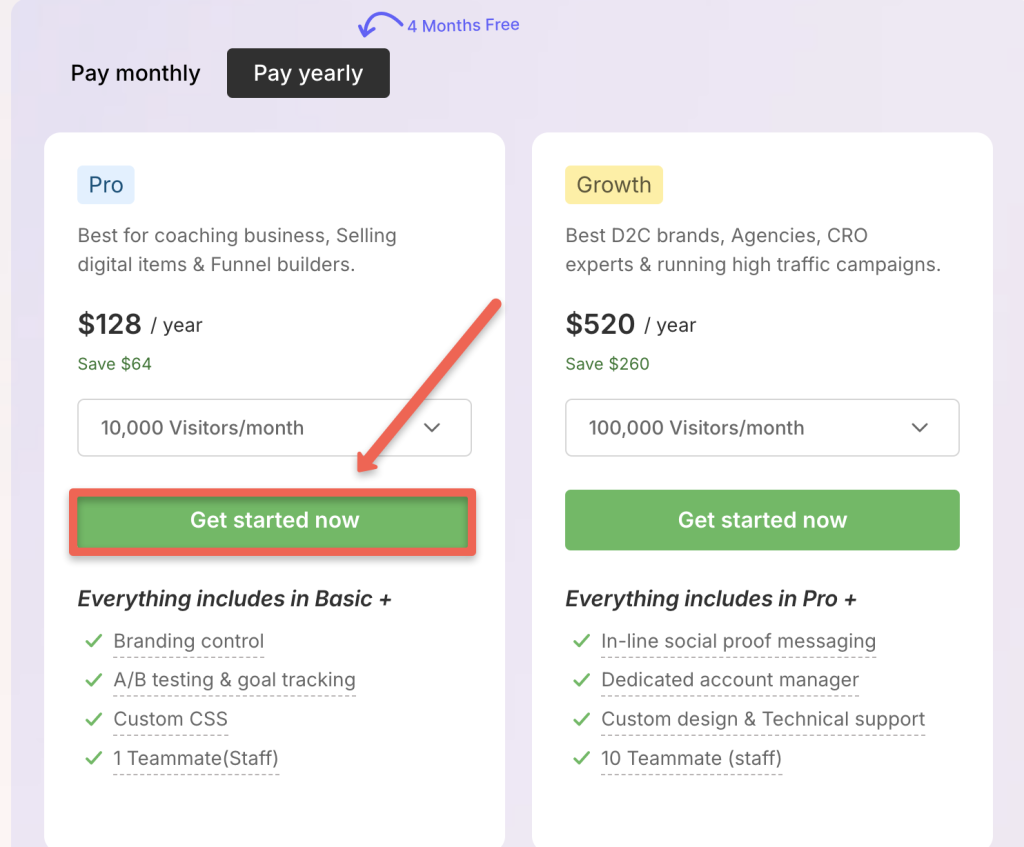The height and width of the screenshot is (847, 1024).
Task: Click the checkmark next to Dedicated account manager
Action: click(x=581, y=680)
